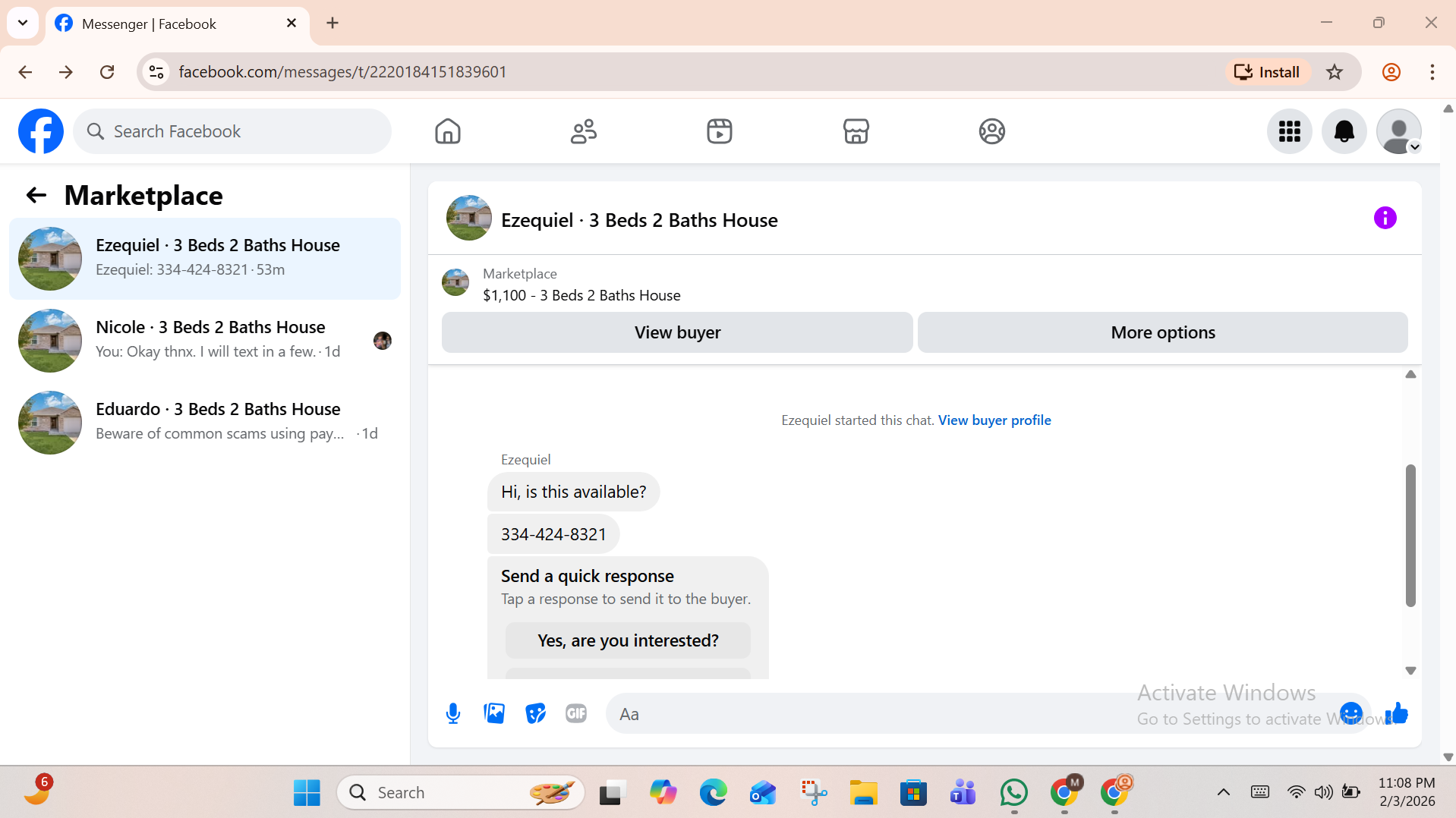
Task: Click the chat scrollbar thumb
Action: 1410,536
